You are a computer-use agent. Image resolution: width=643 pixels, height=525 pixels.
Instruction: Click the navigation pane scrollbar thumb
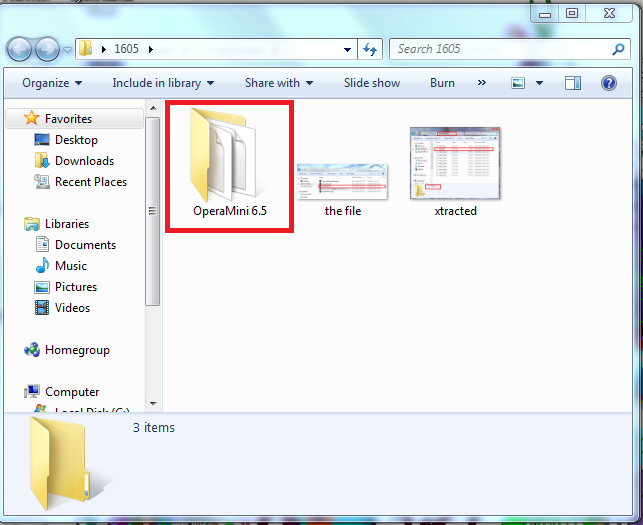point(153,211)
